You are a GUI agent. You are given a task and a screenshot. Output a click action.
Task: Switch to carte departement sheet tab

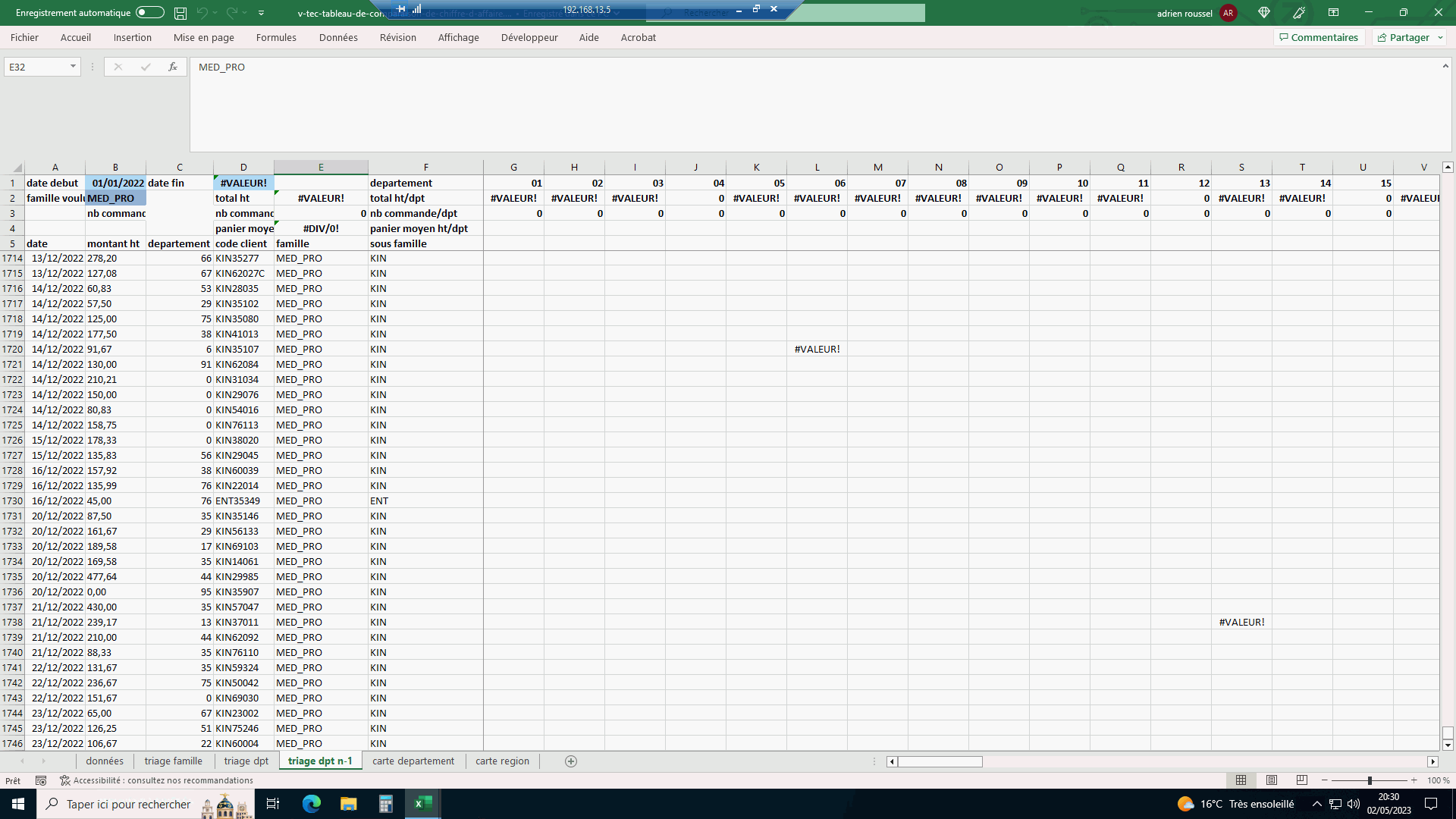pyautogui.click(x=413, y=761)
